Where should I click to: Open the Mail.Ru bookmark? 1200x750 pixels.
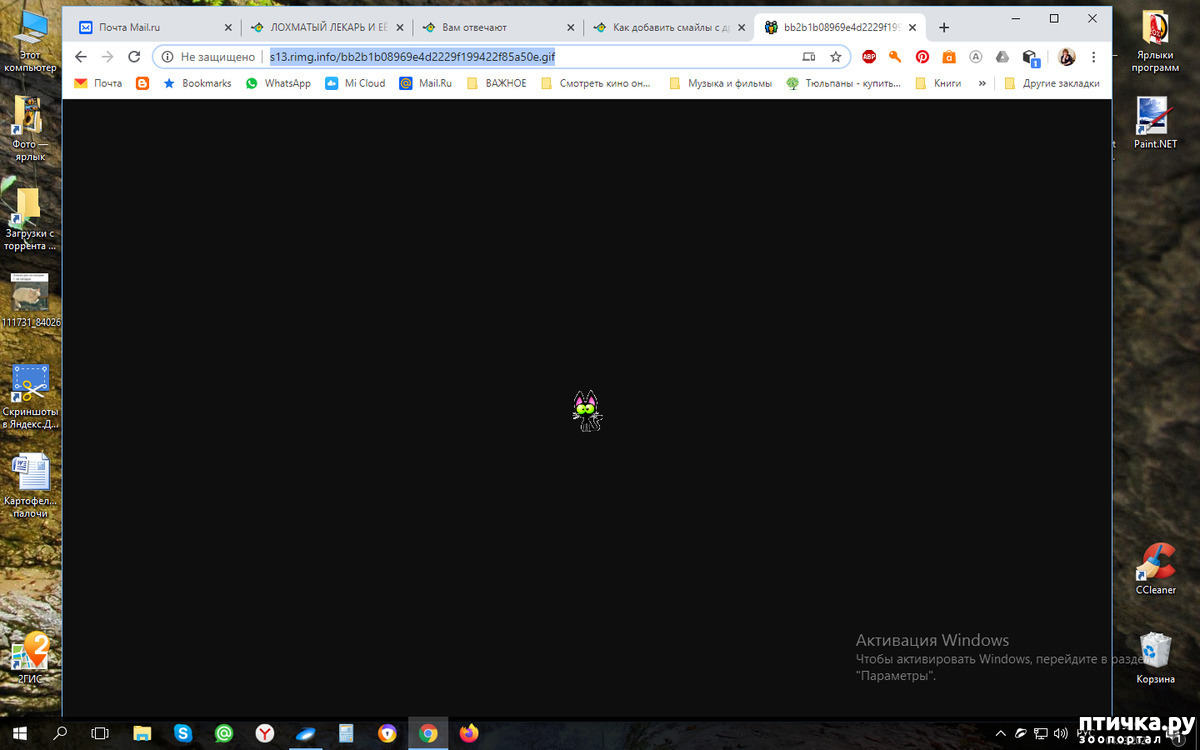point(426,83)
